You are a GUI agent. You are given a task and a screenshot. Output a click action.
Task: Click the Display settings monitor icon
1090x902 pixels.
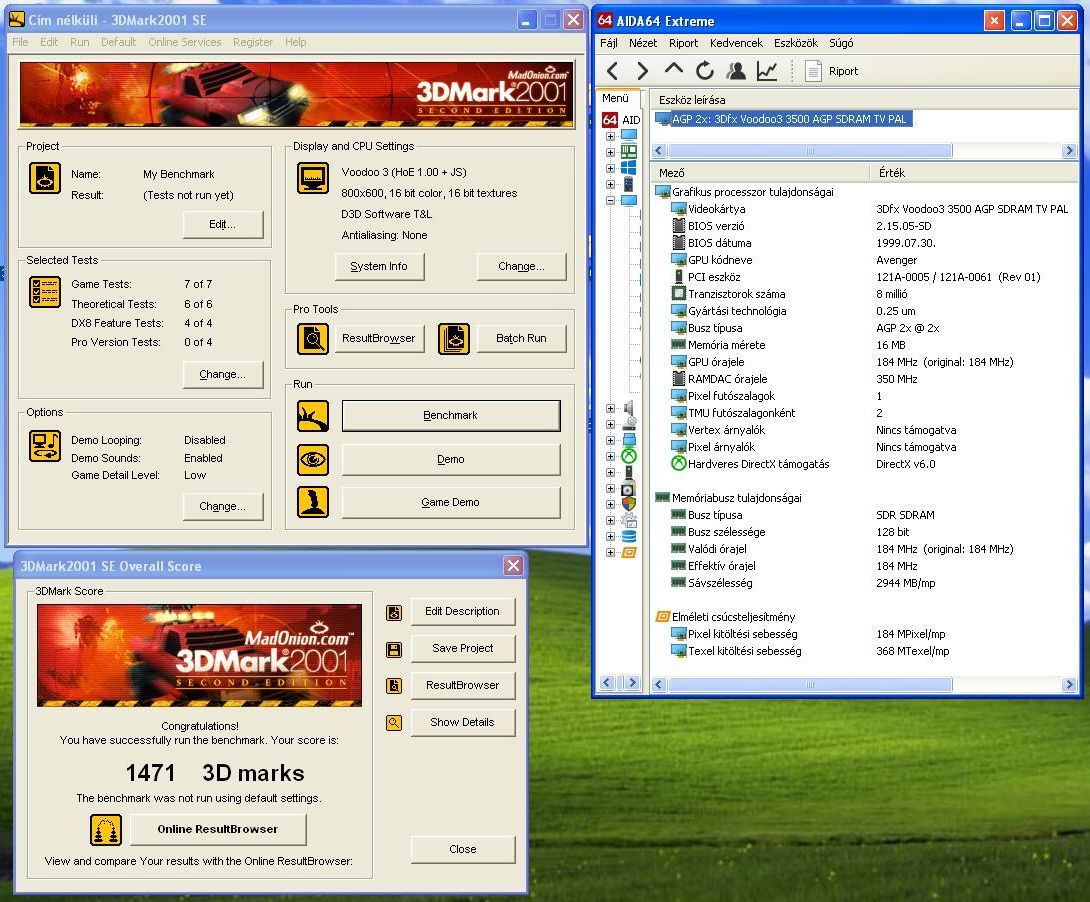313,178
